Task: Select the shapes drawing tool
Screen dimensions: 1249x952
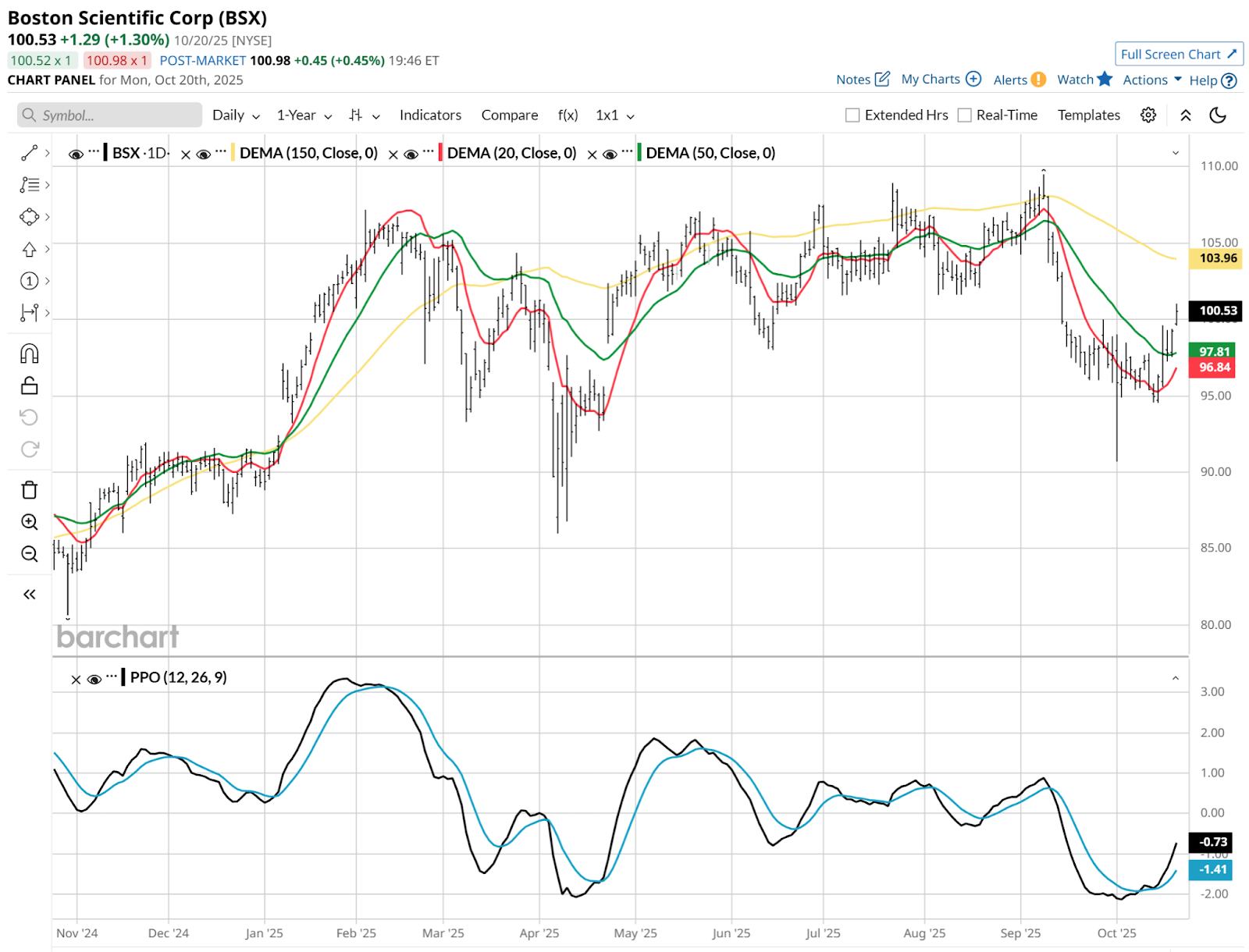Action: 29,217
